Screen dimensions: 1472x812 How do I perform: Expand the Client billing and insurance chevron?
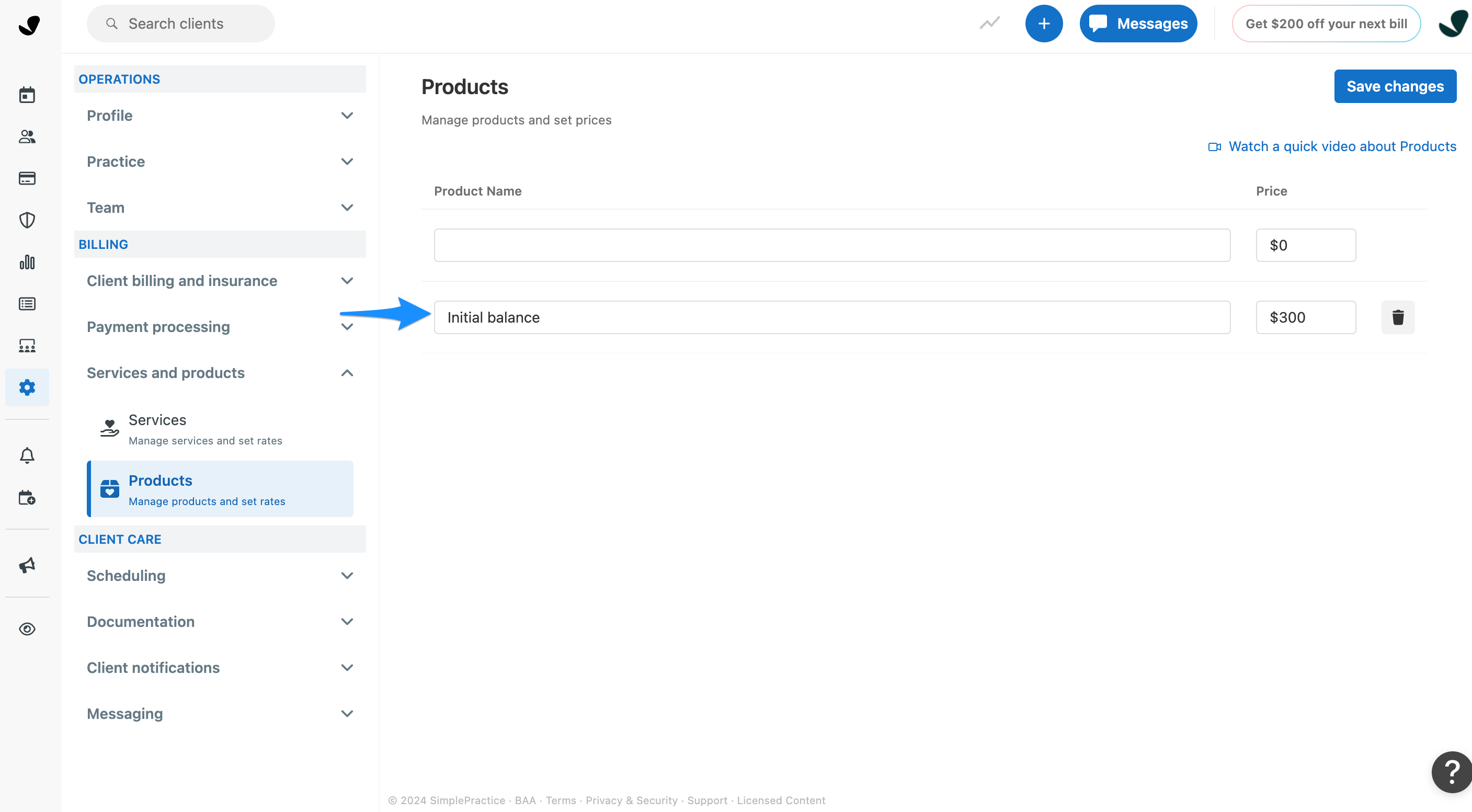point(347,281)
